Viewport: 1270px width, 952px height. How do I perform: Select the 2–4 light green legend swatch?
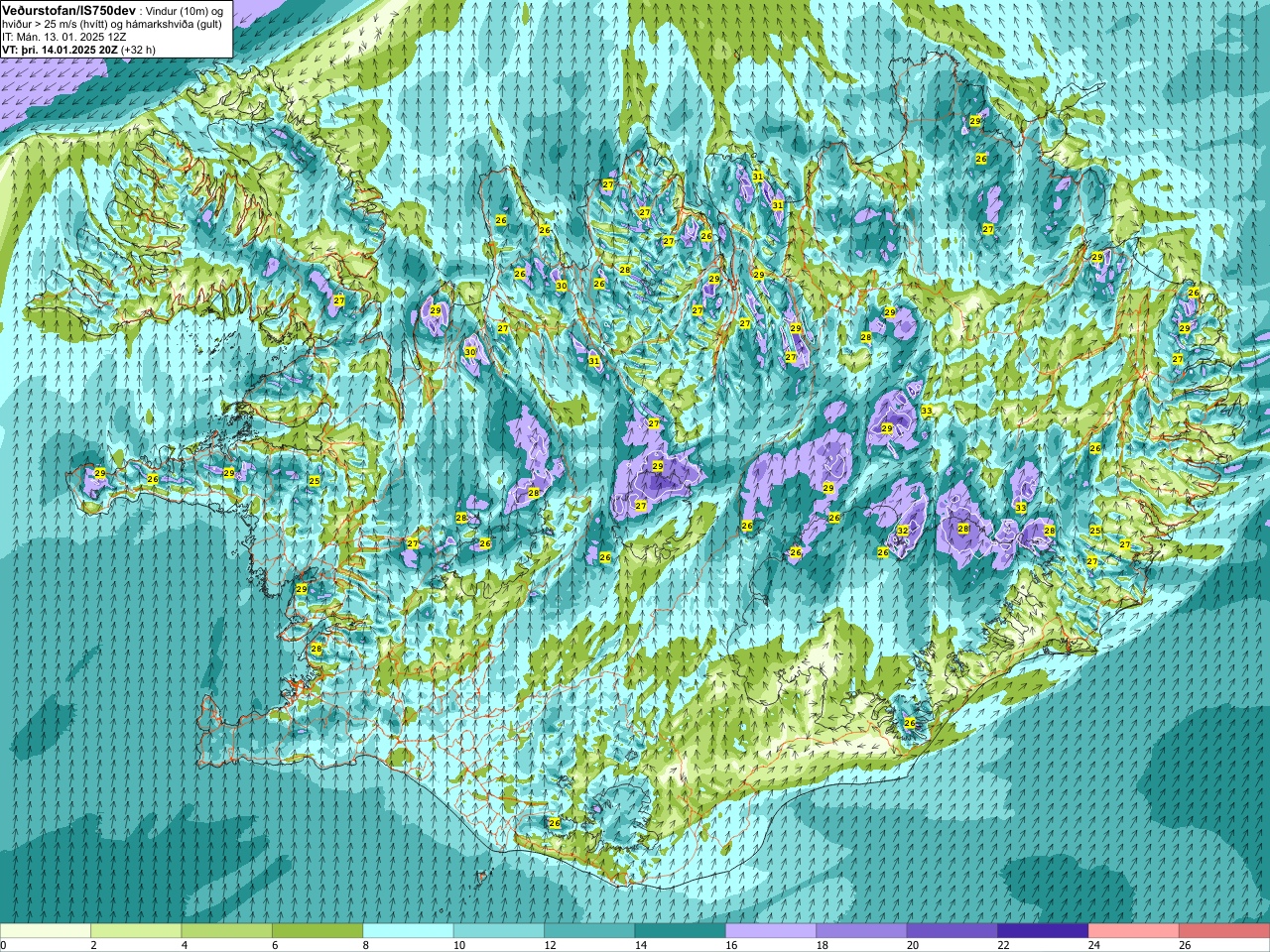coord(137,931)
